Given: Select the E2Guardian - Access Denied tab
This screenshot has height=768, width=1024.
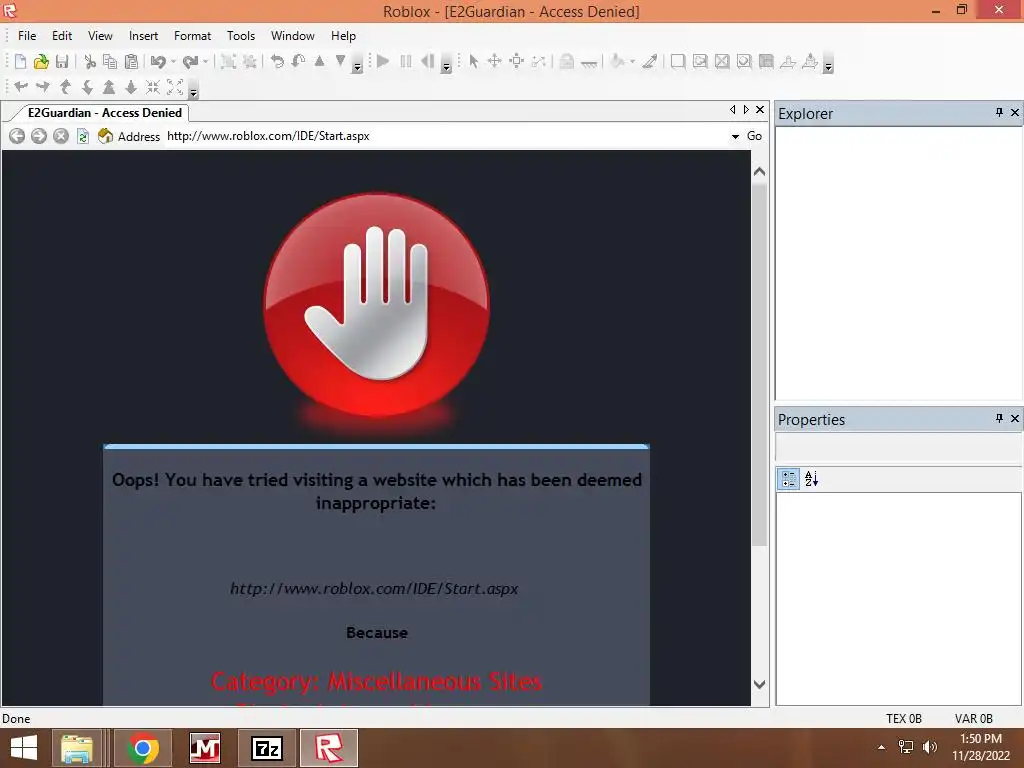Looking at the screenshot, I should (x=104, y=113).
